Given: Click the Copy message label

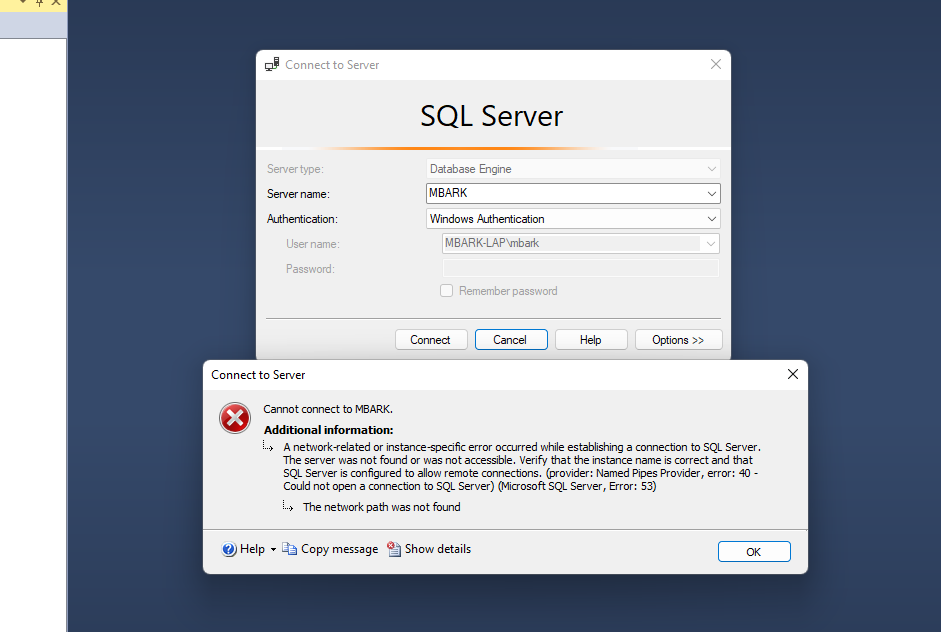Looking at the screenshot, I should [x=340, y=549].
